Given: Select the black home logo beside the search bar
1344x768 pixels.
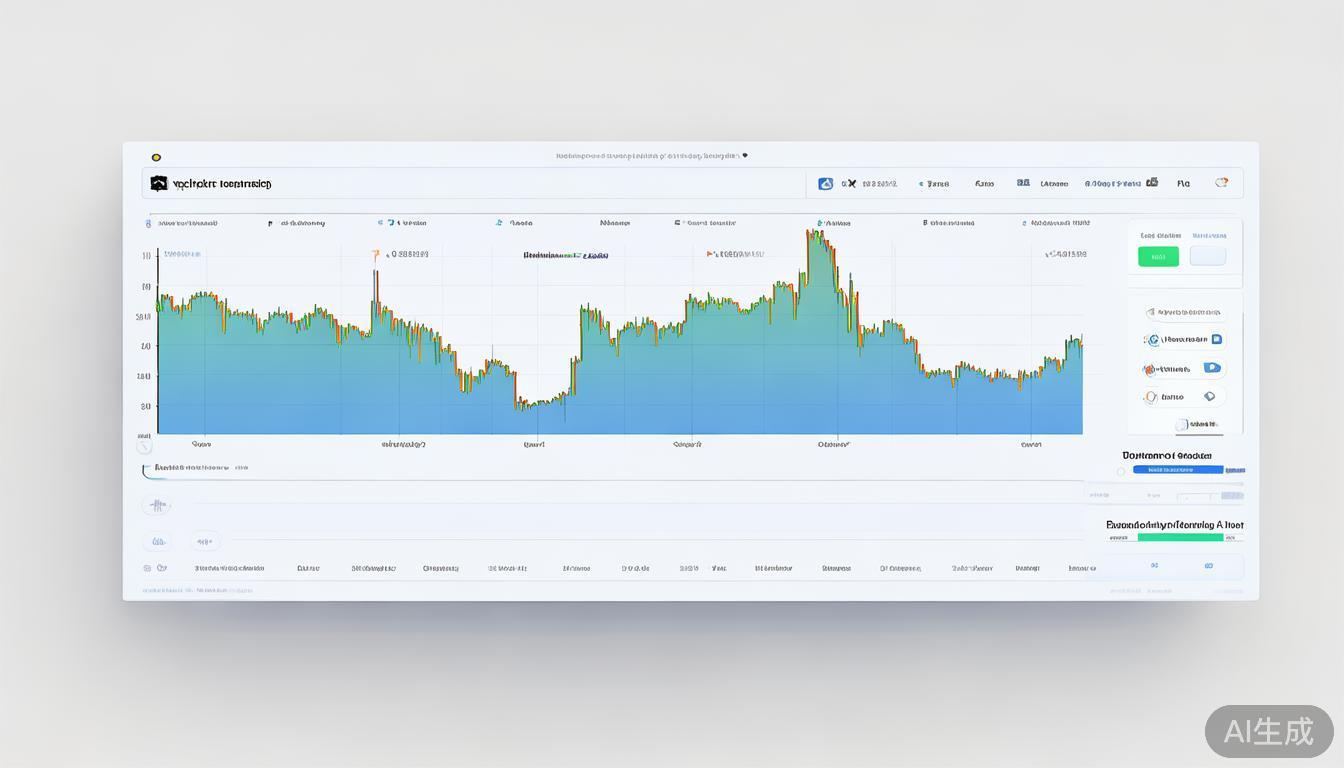Looking at the screenshot, I should point(158,183).
